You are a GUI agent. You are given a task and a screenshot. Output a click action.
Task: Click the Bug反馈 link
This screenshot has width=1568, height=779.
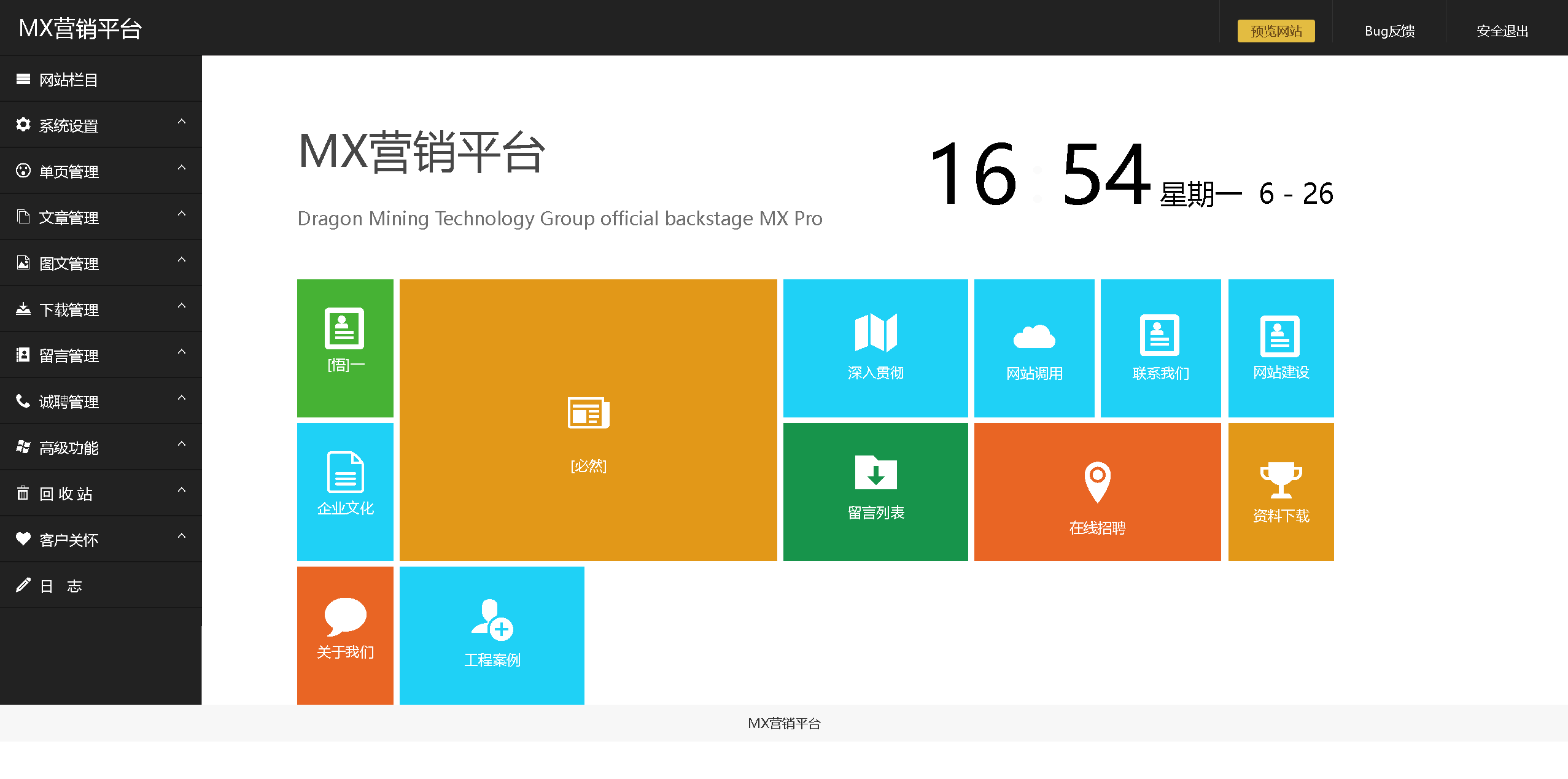1389,31
